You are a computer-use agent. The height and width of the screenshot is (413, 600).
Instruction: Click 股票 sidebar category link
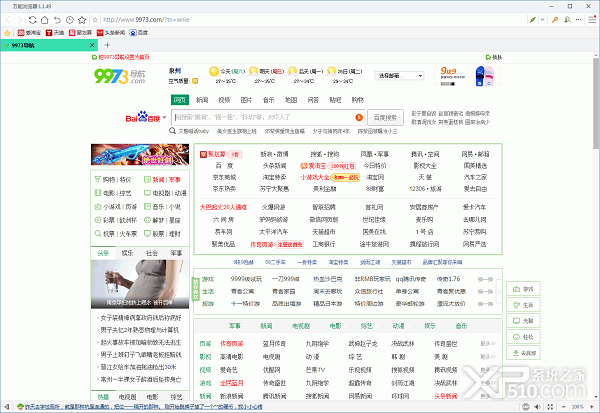(x=158, y=233)
